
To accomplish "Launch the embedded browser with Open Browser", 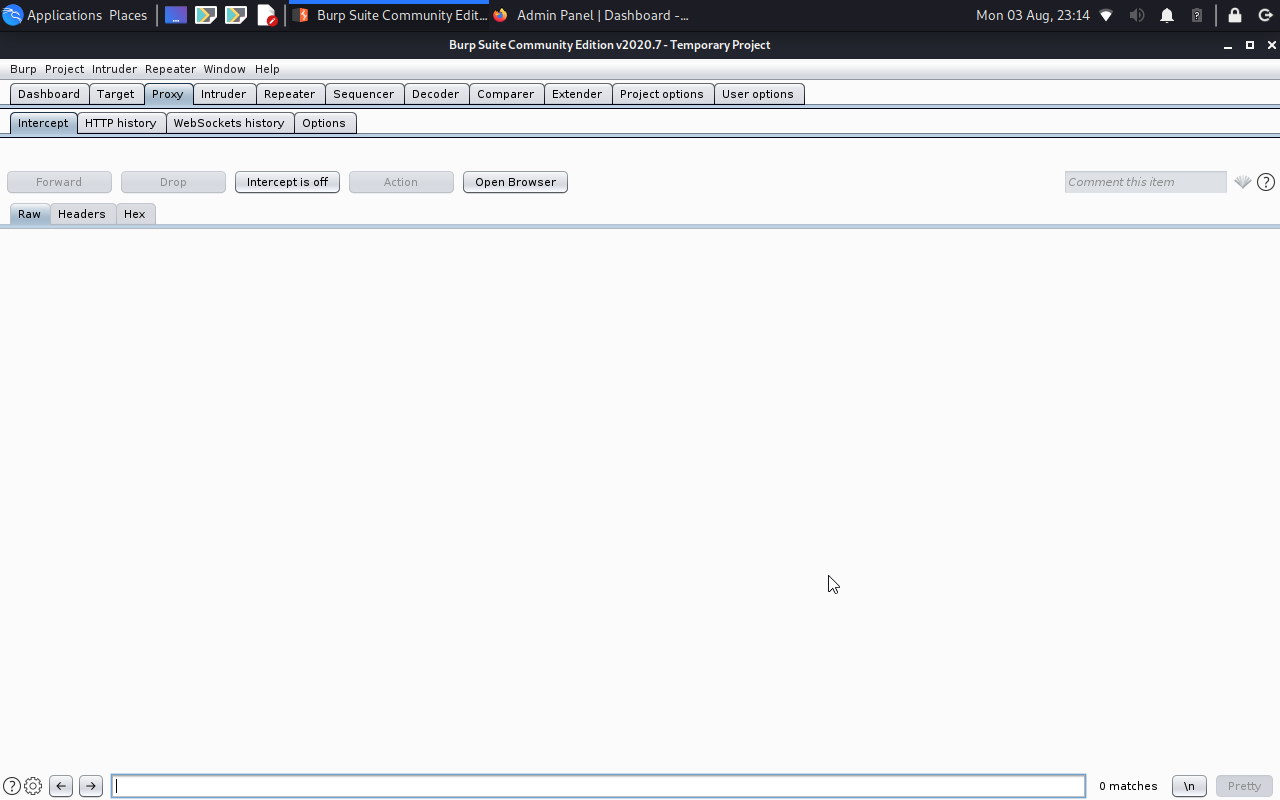I will pos(515,182).
